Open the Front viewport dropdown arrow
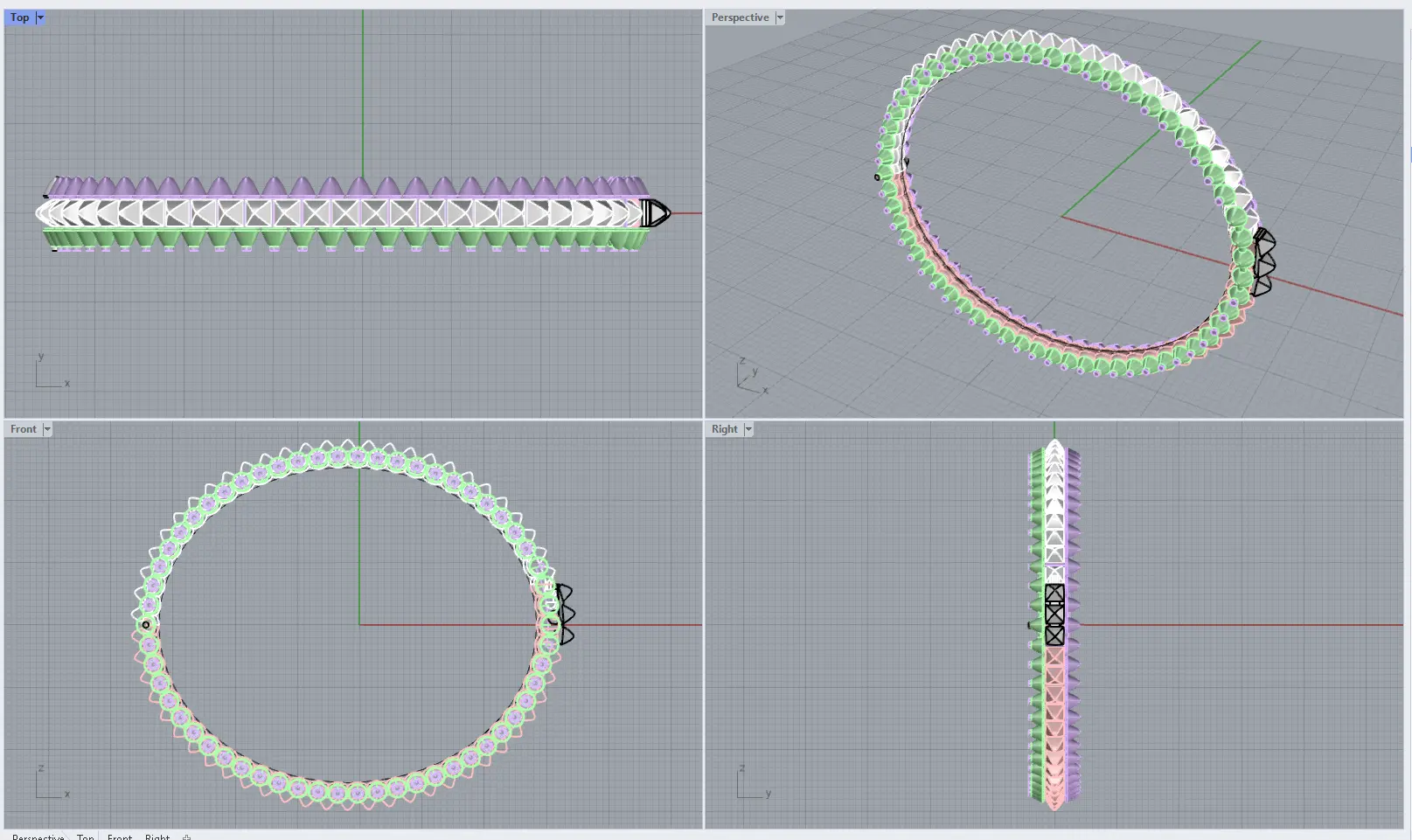 (47, 429)
